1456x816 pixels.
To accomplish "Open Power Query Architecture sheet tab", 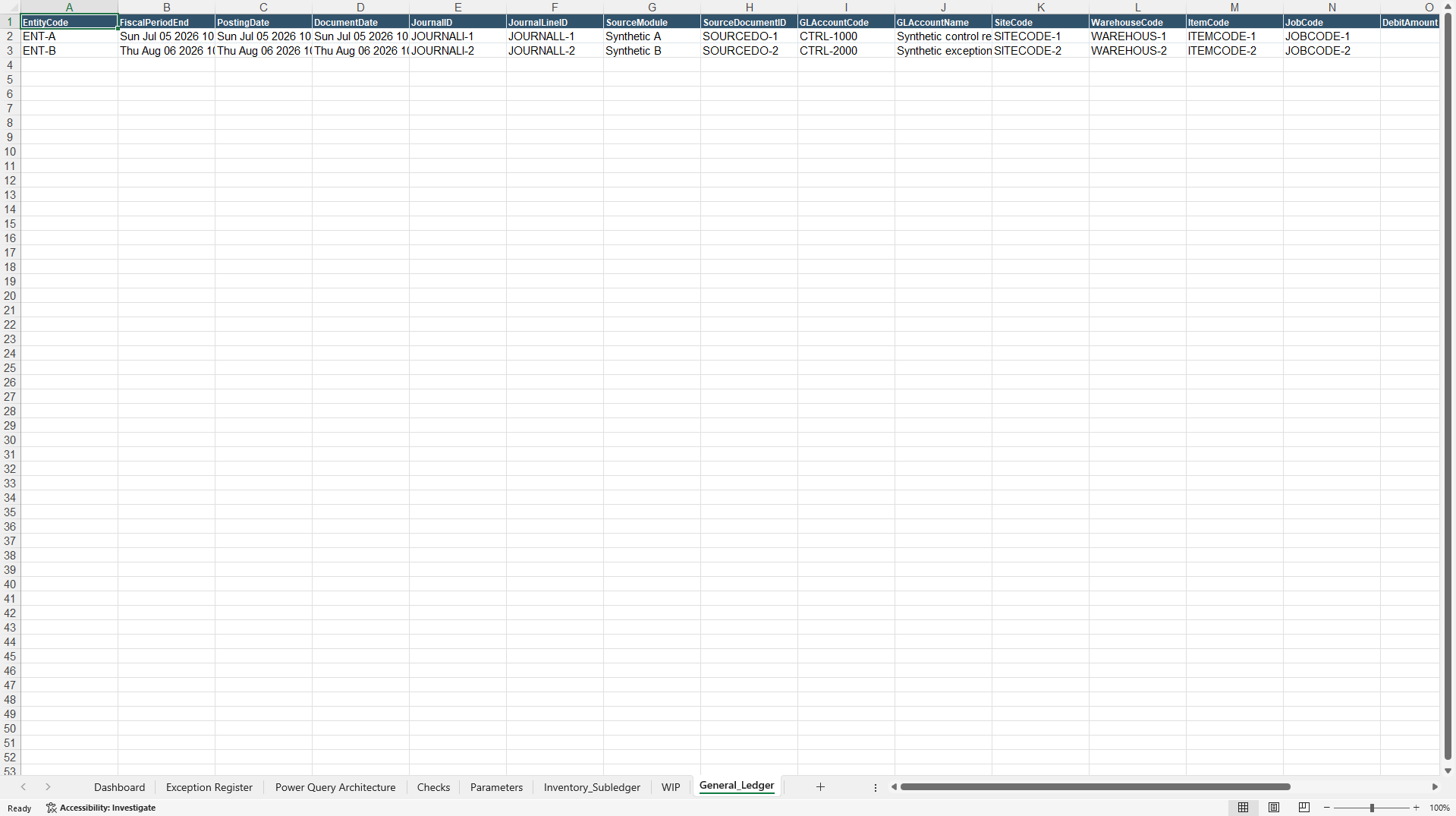I will (335, 787).
